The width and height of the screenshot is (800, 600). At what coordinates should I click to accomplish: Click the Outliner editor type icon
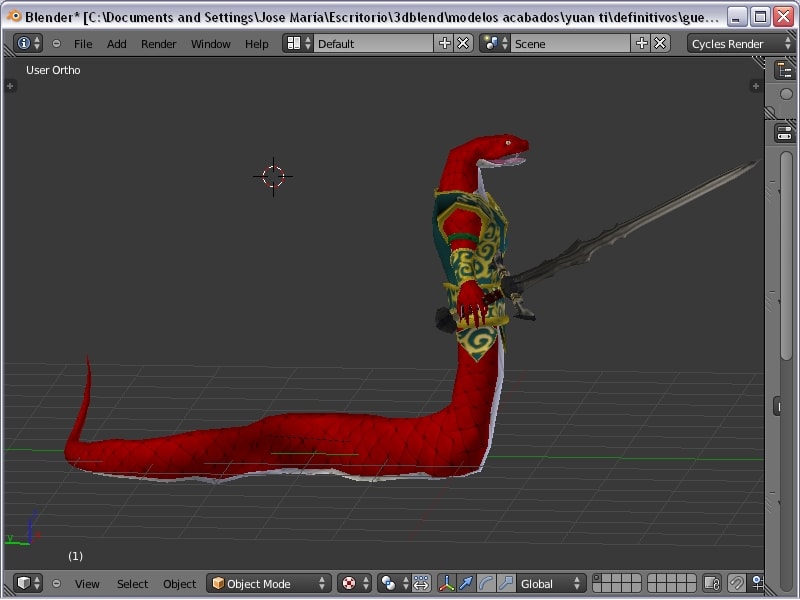coord(785,70)
